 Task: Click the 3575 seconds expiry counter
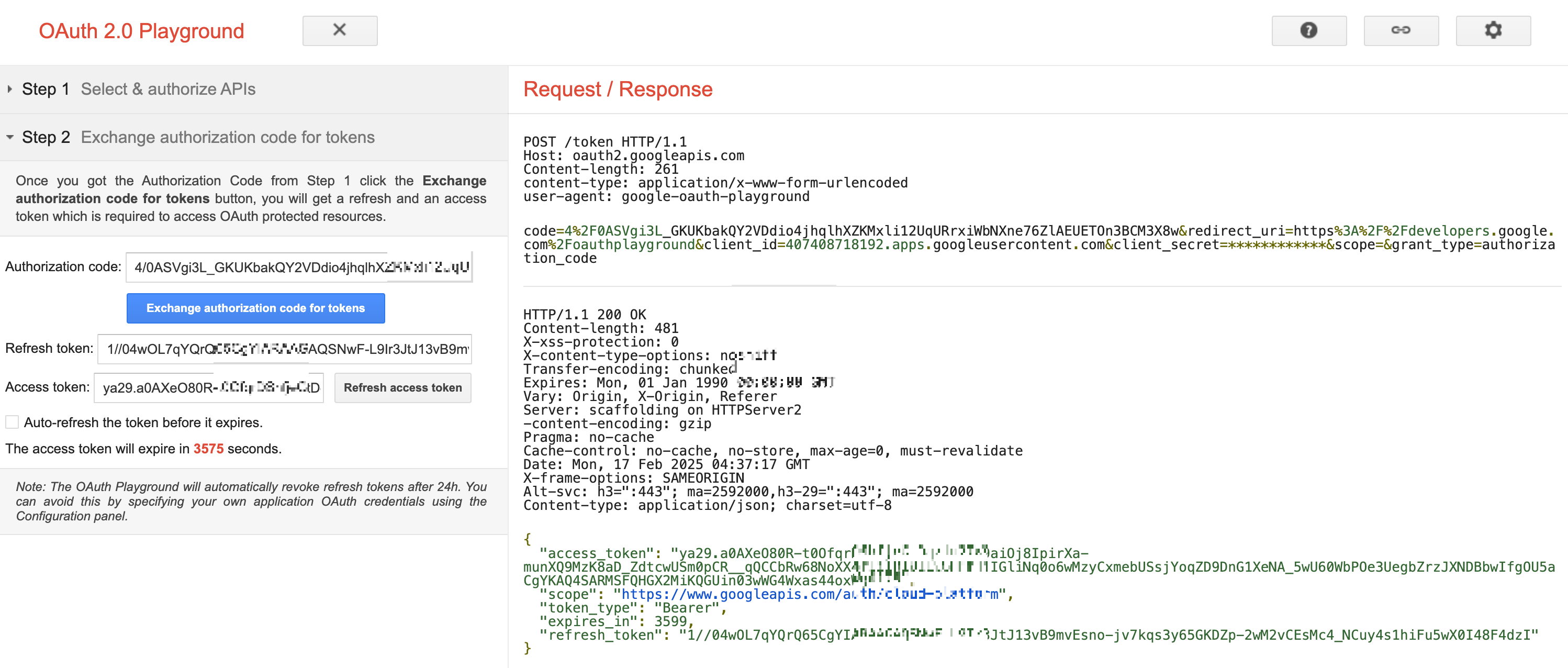[x=208, y=449]
